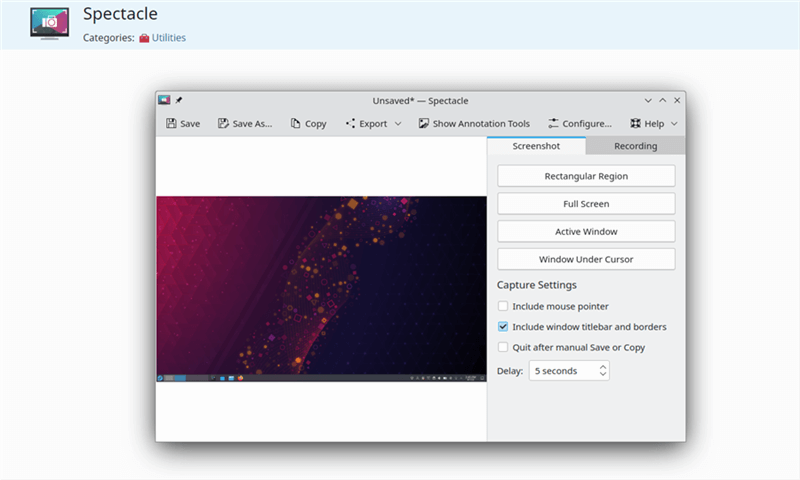Click the Save As... floppy-pencil icon

(x=223, y=123)
